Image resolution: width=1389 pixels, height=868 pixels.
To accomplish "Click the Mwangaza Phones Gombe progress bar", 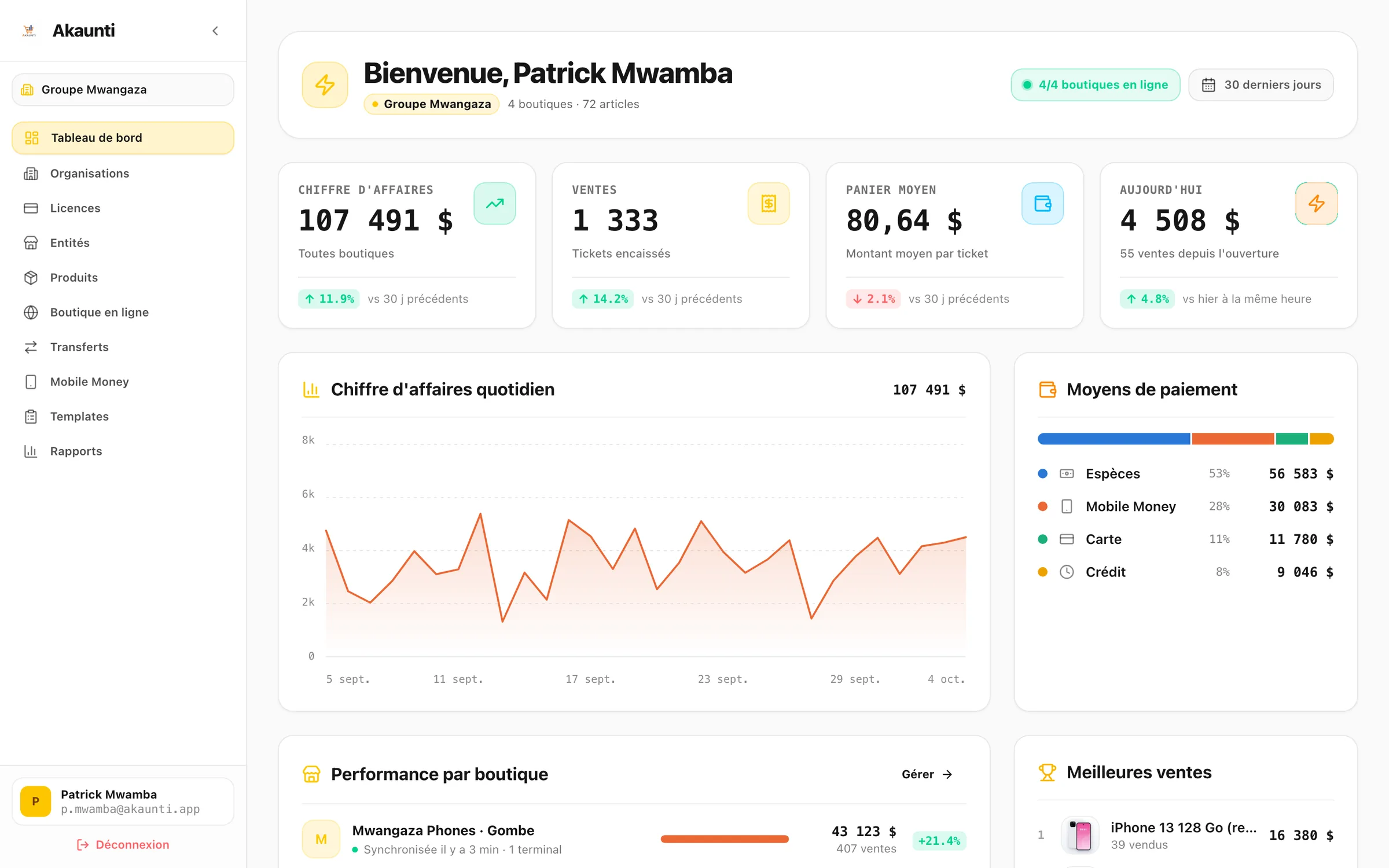I will point(725,839).
